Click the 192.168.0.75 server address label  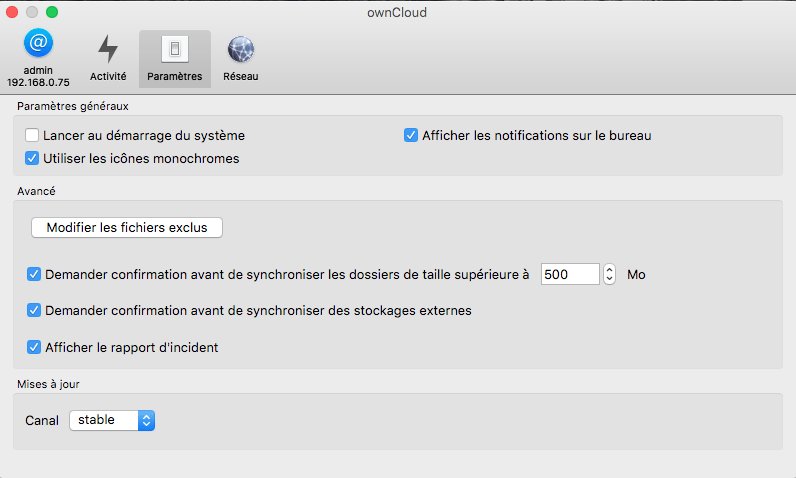click(38, 82)
